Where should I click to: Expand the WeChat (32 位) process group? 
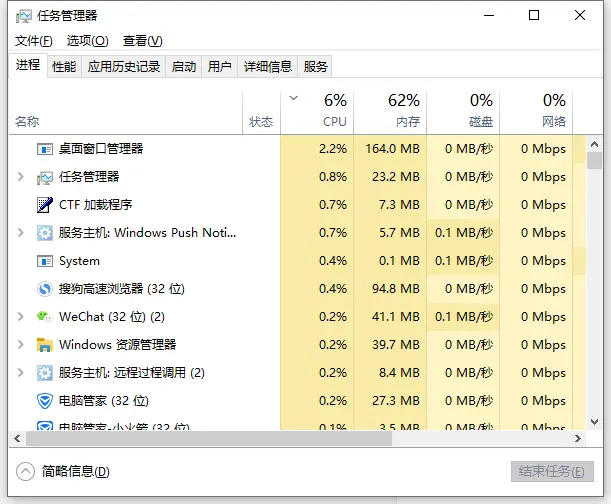pos(21,317)
